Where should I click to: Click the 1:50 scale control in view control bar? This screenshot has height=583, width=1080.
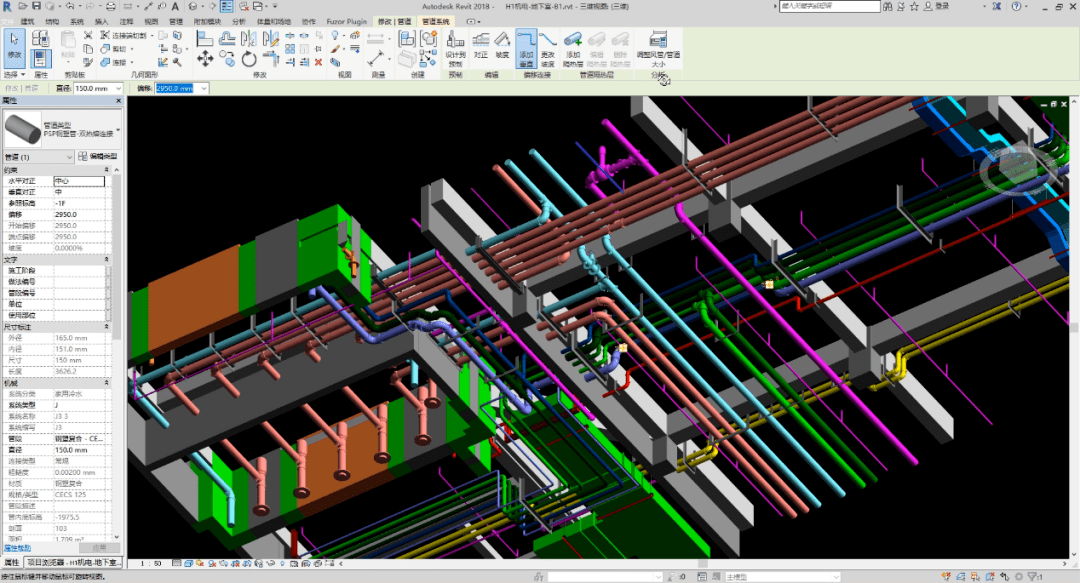click(x=150, y=564)
